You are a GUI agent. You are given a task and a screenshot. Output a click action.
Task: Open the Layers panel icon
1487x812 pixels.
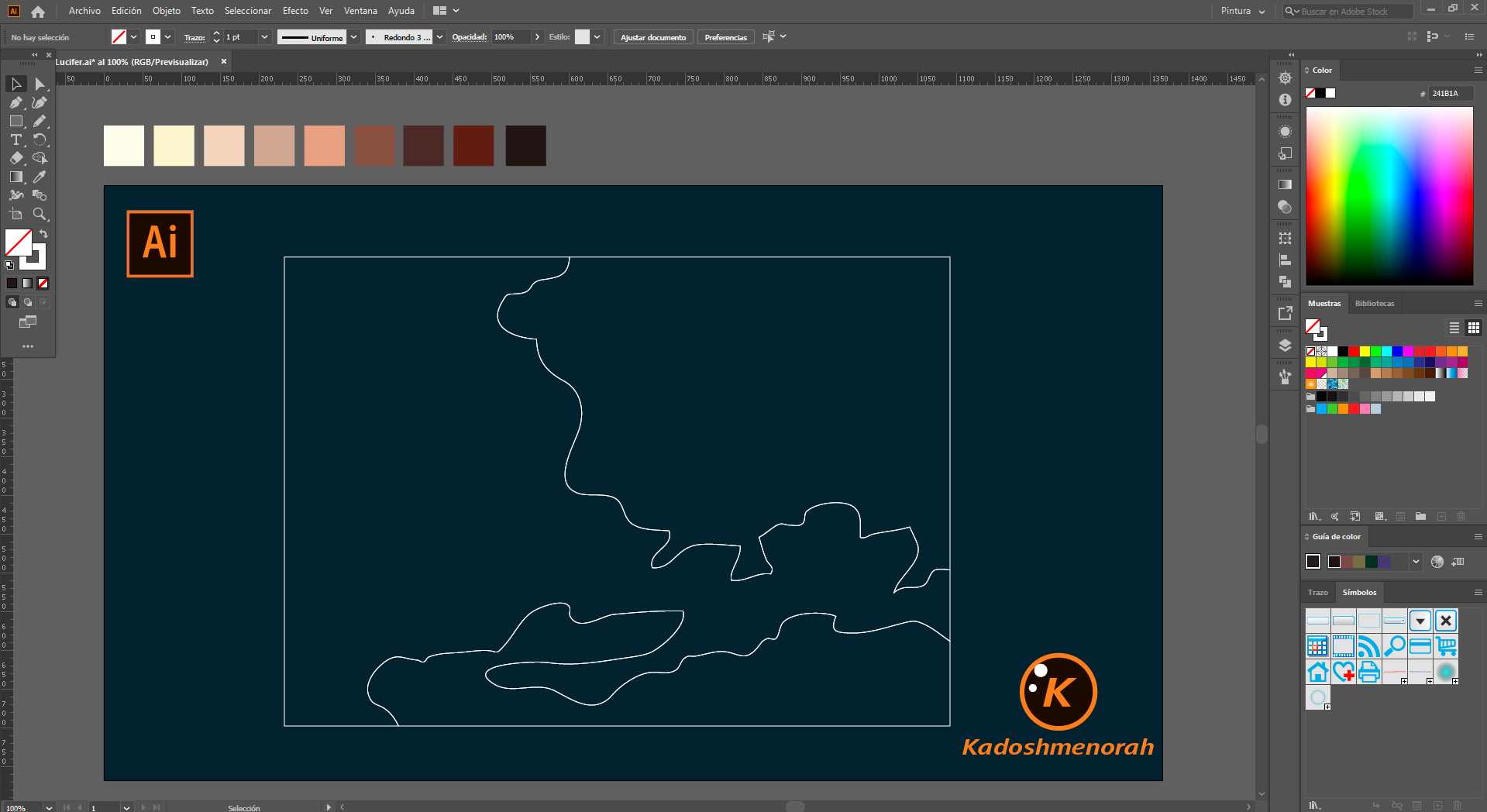pyautogui.click(x=1285, y=346)
